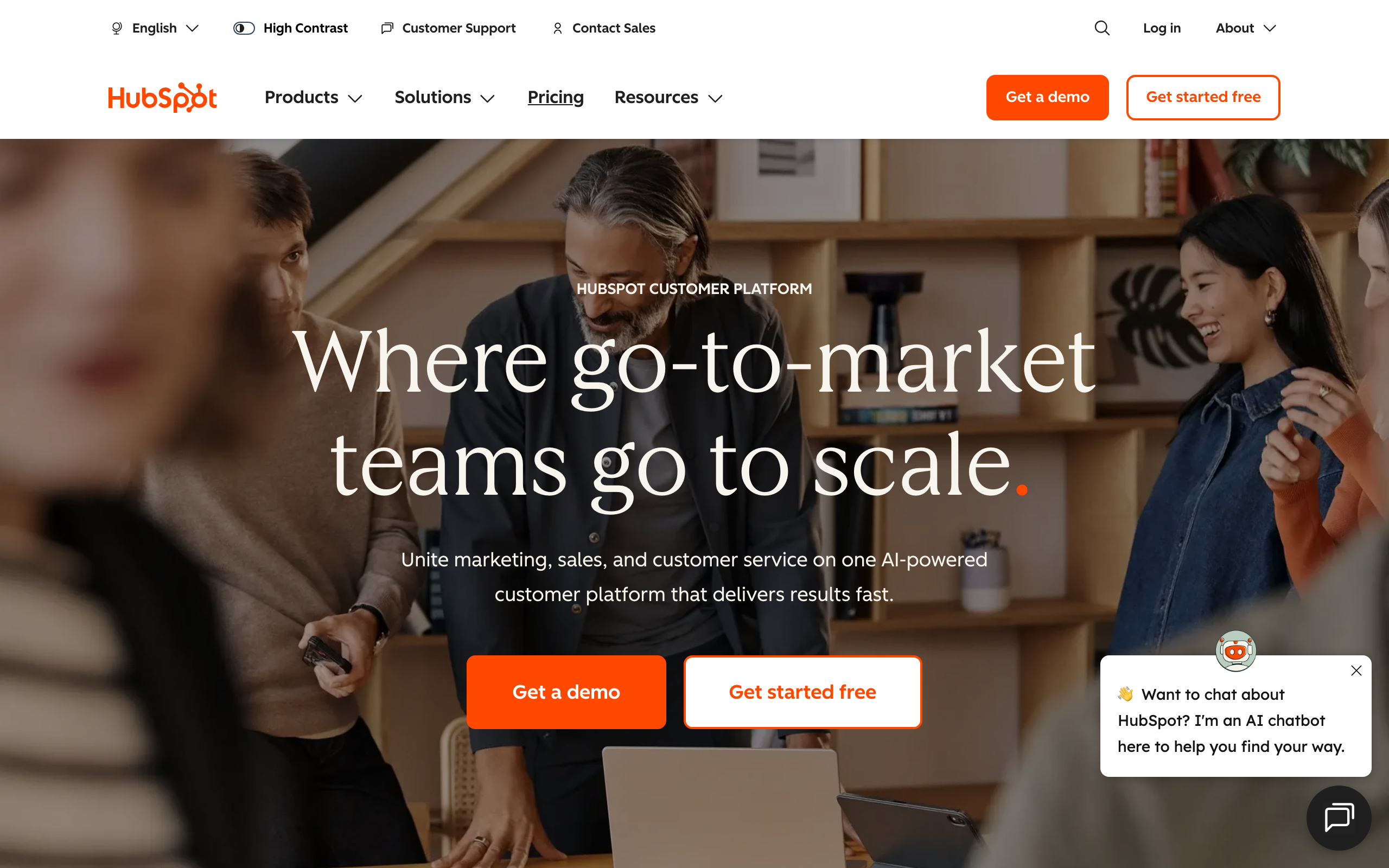The width and height of the screenshot is (1389, 868).
Task: Click the Log in link
Action: 1162,28
